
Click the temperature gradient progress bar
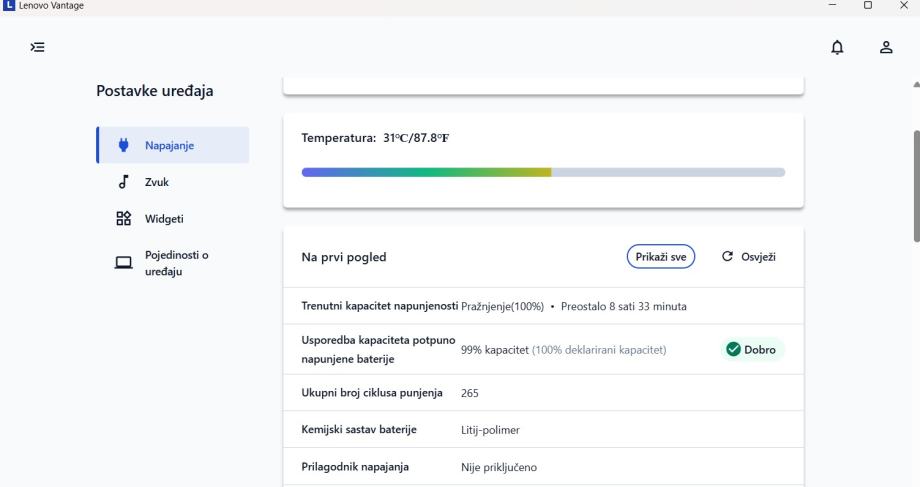tap(543, 172)
